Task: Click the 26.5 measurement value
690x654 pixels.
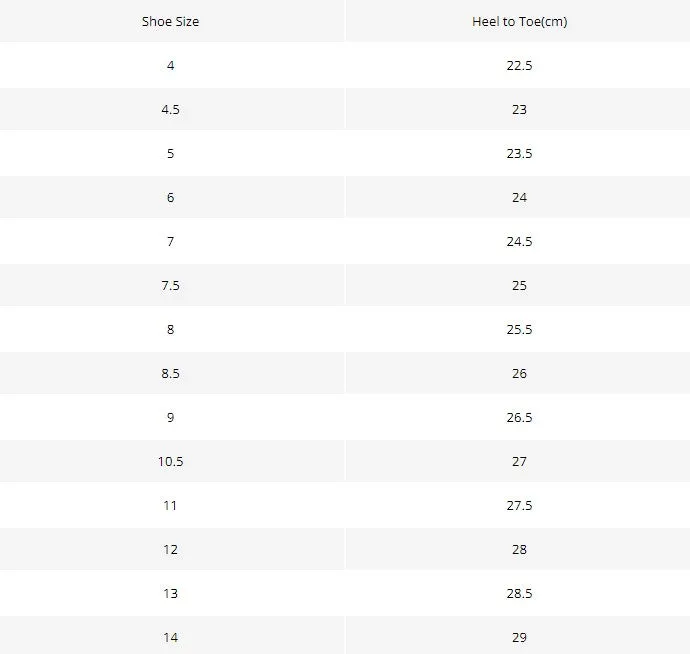Action: [x=519, y=418]
